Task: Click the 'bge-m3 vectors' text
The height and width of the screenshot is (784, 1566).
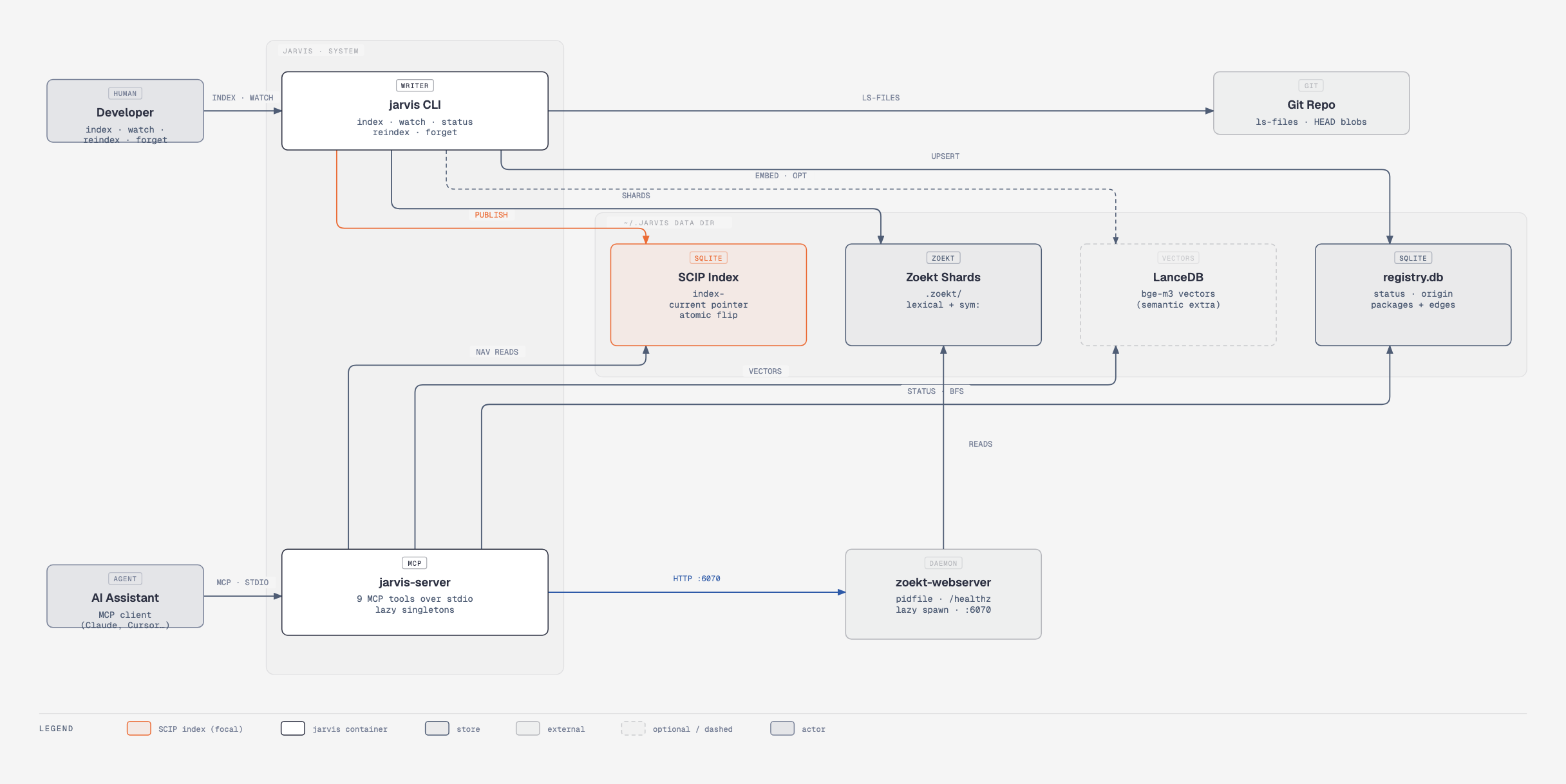Action: click(x=1178, y=294)
